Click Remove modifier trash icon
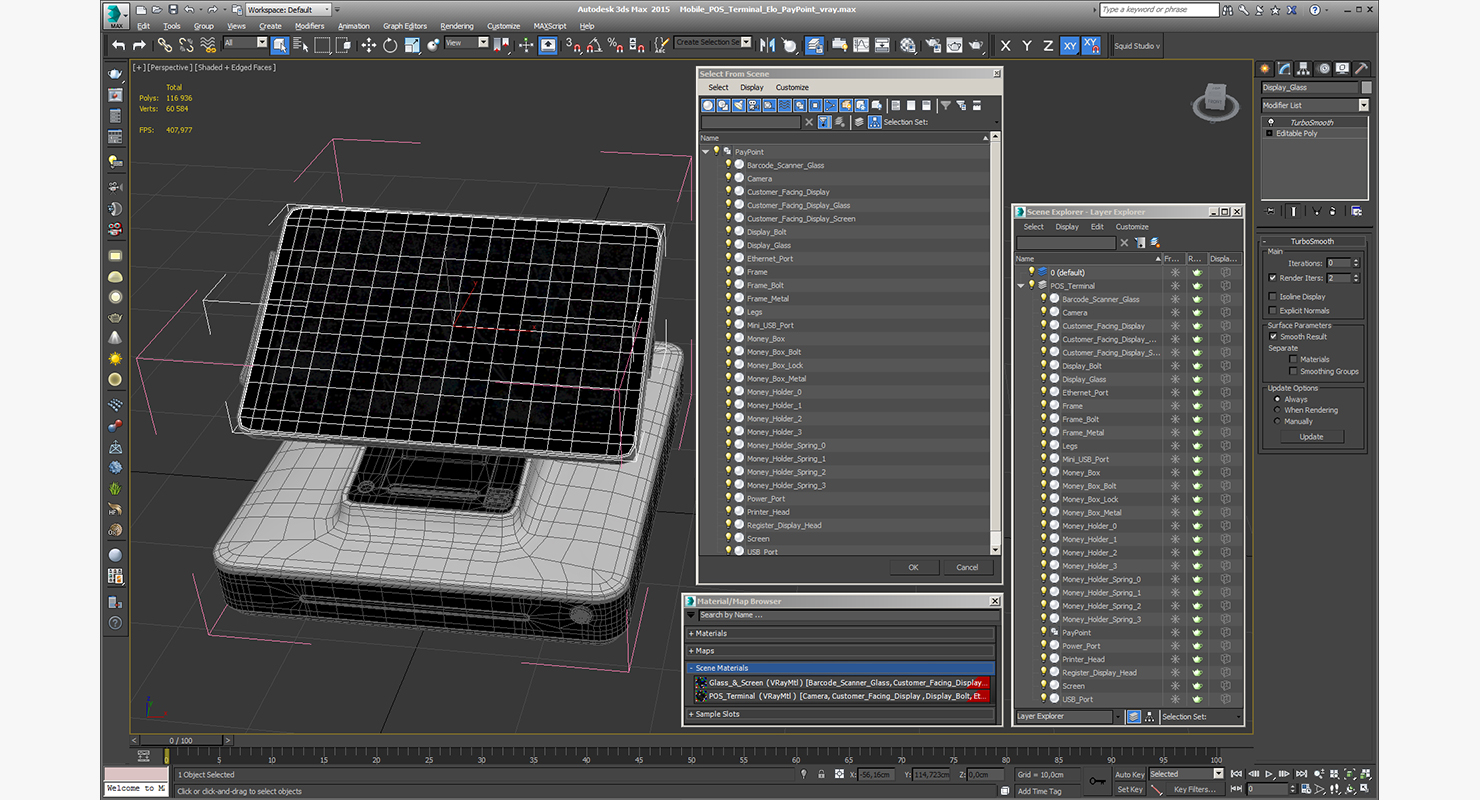This screenshot has width=1480, height=800. tap(1334, 211)
